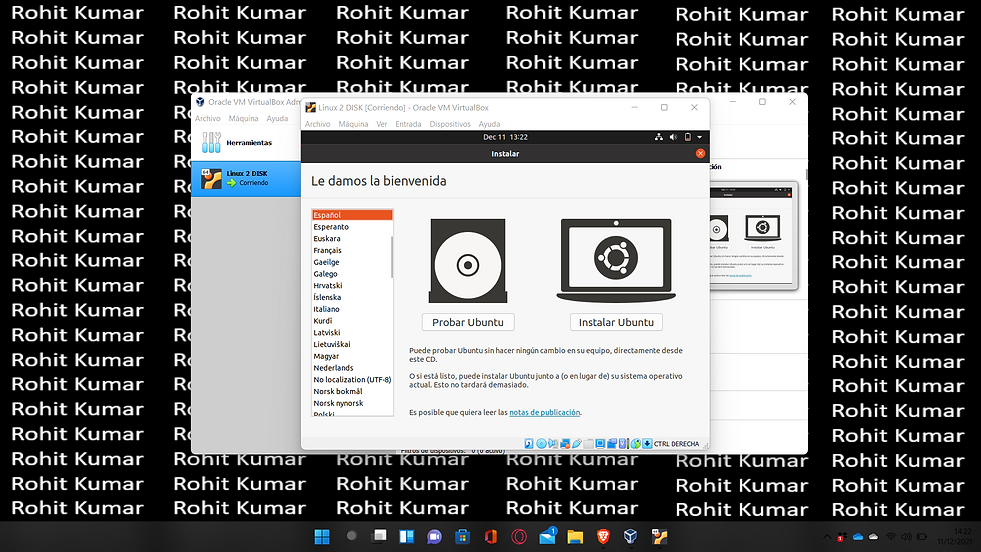This screenshot has width=981, height=552.
Task: Show hidden tray icons chevron
Action: tap(827, 536)
